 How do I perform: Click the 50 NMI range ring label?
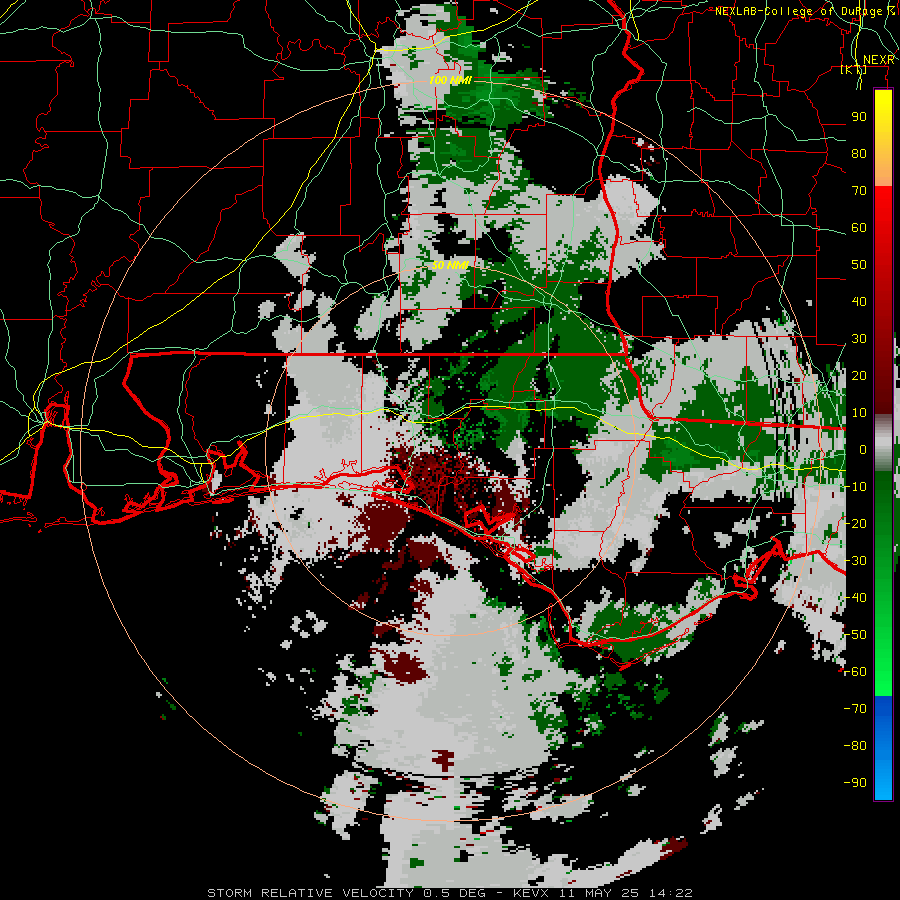click(451, 265)
